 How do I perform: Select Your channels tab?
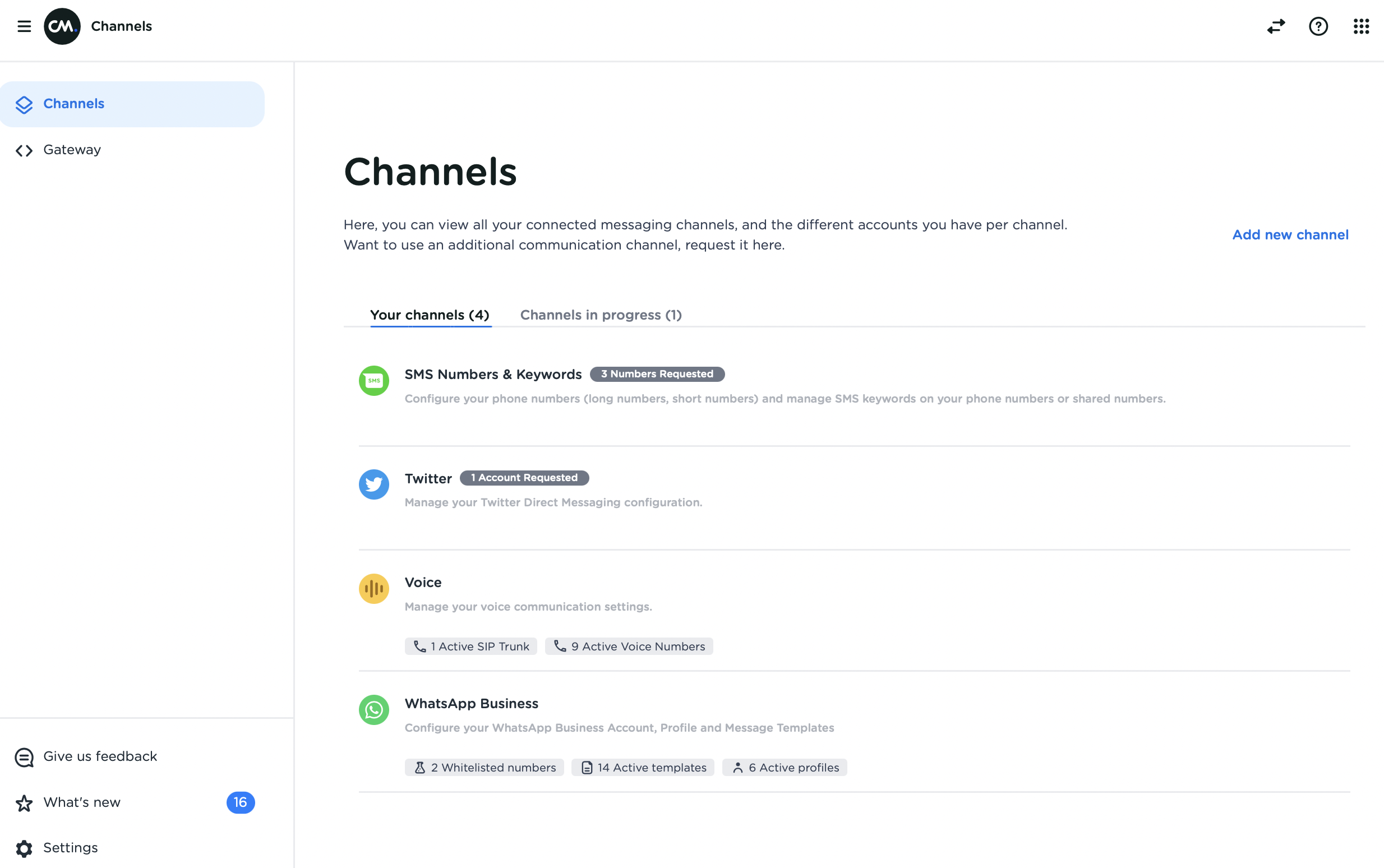430,315
